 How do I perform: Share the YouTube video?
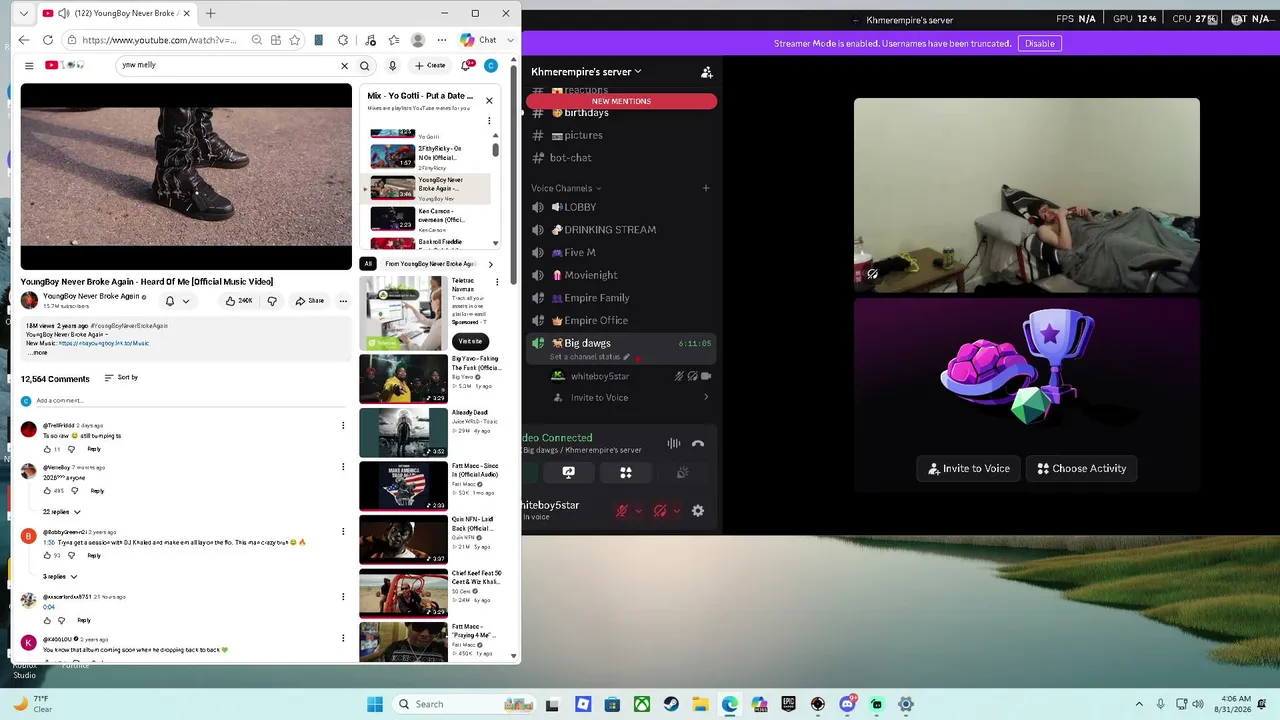coord(309,301)
